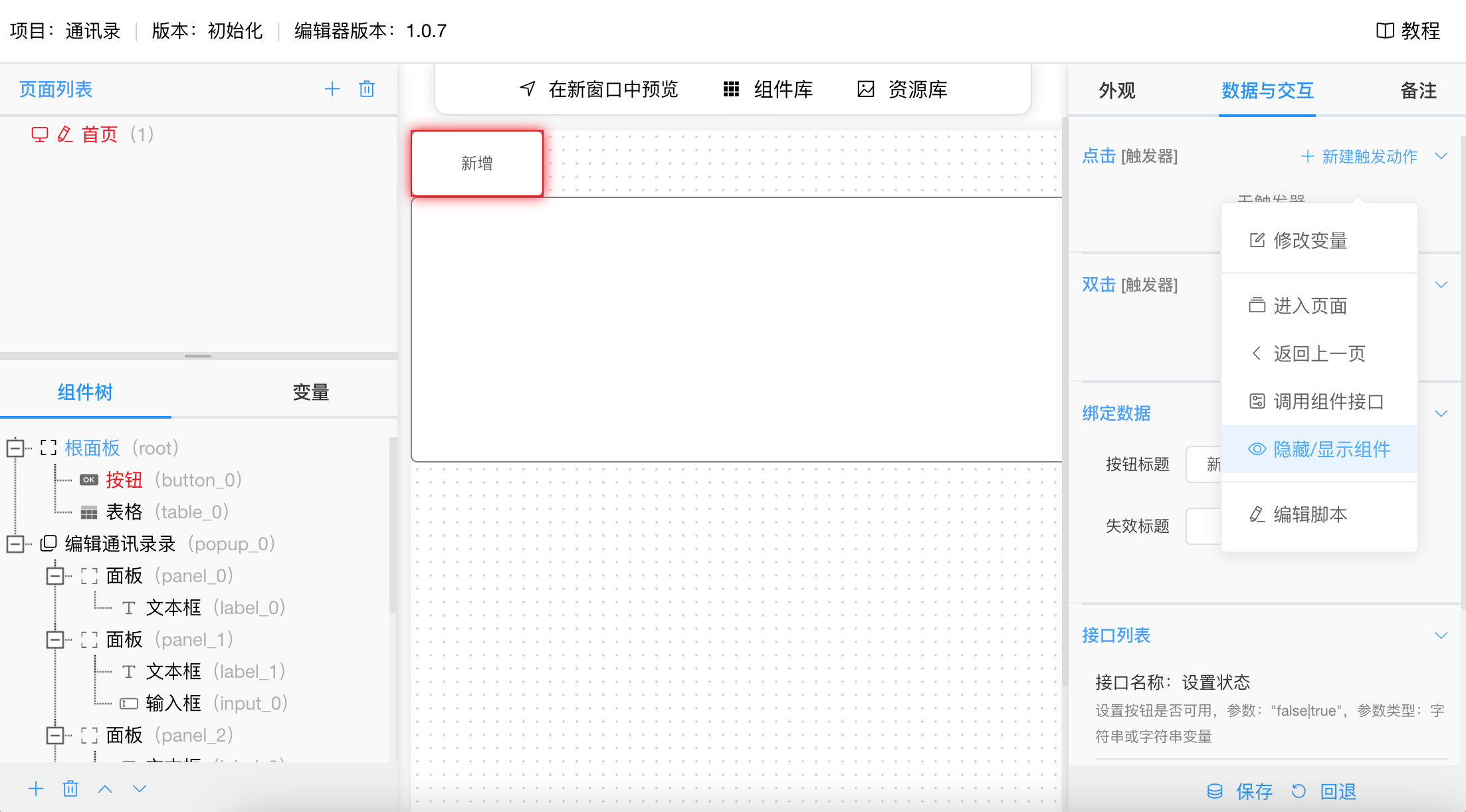Click the trash icon below the component tree
This screenshot has width=1466, height=812.
coord(70,789)
